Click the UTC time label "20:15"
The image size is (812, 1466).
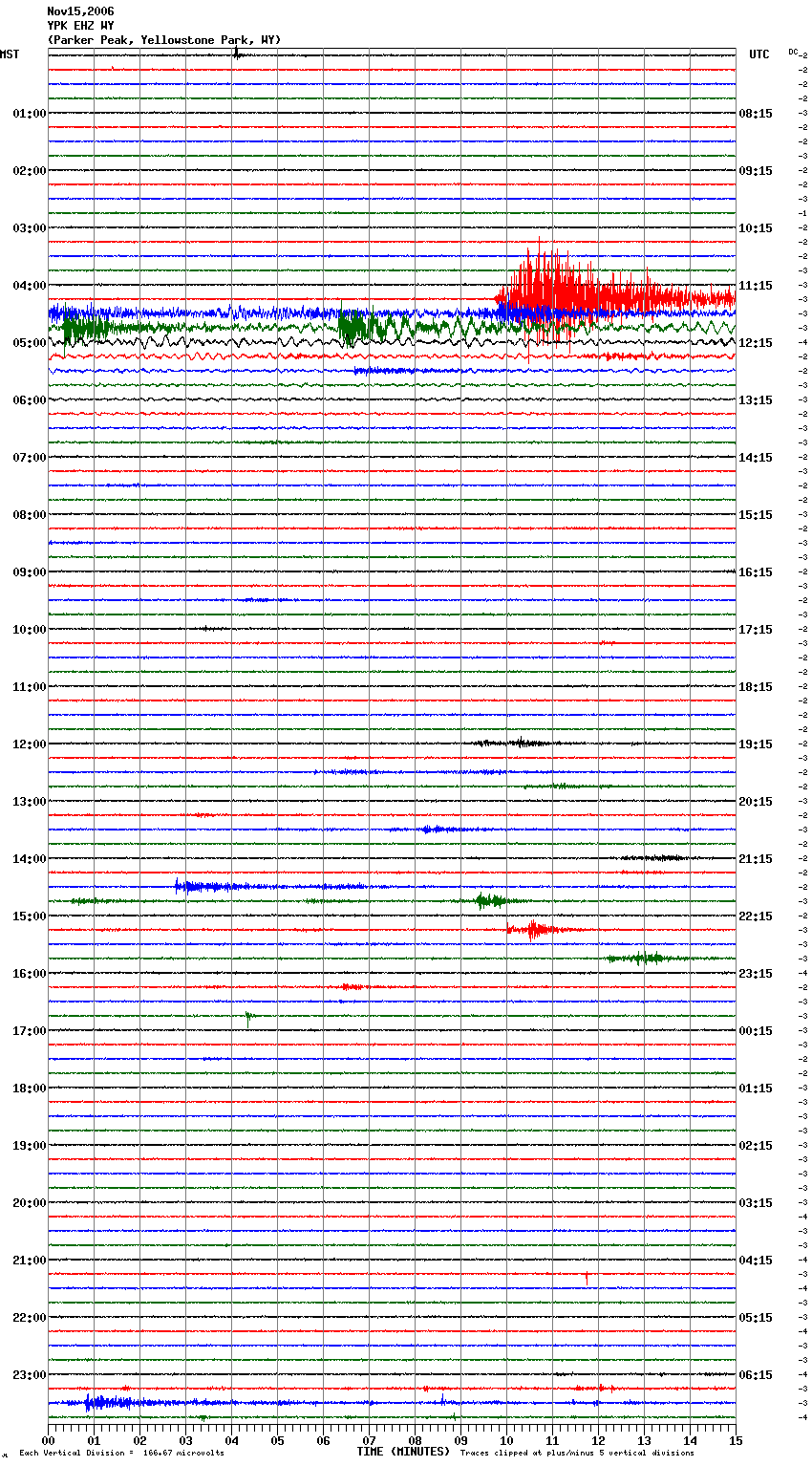pyautogui.click(x=756, y=802)
